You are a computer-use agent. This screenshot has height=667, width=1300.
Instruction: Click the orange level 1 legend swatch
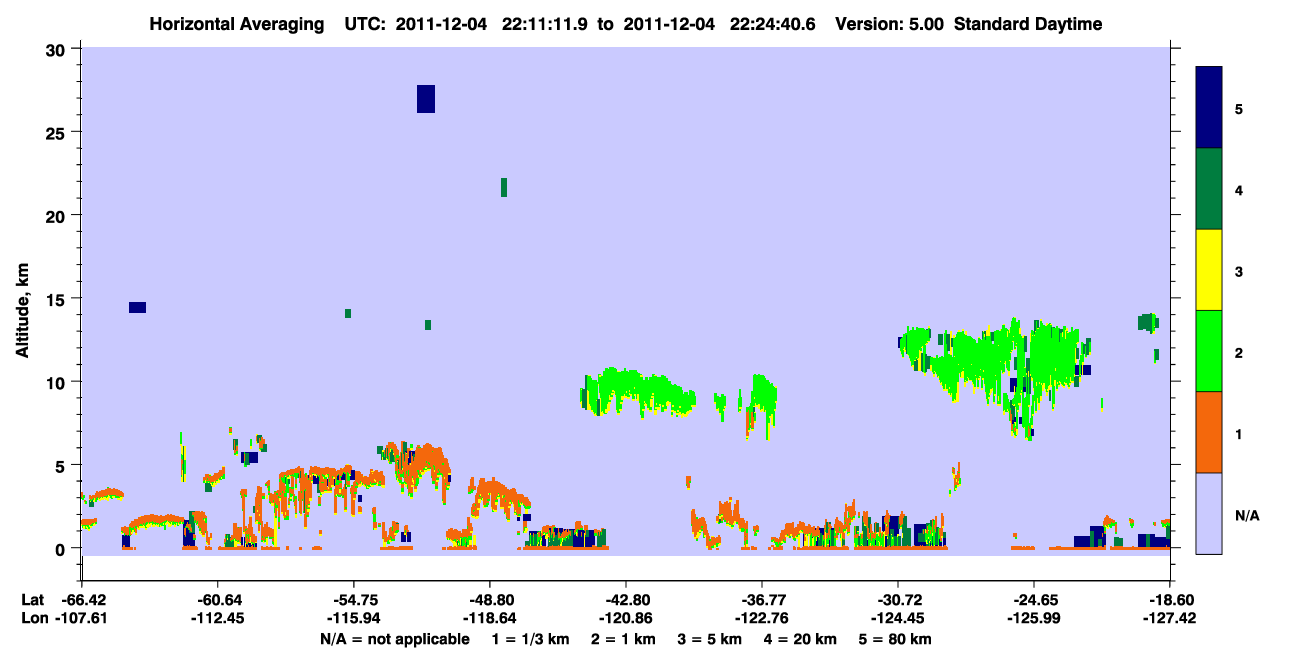[x=1209, y=432]
